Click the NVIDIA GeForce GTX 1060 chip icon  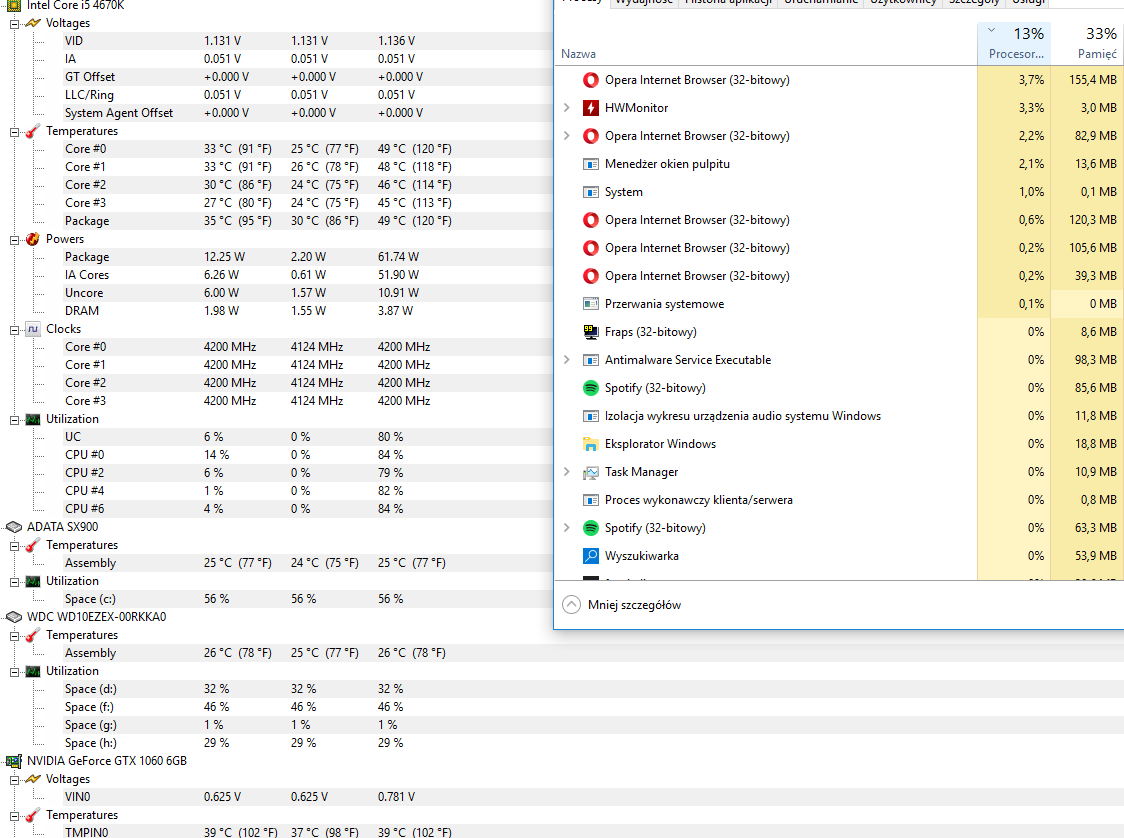(14, 761)
